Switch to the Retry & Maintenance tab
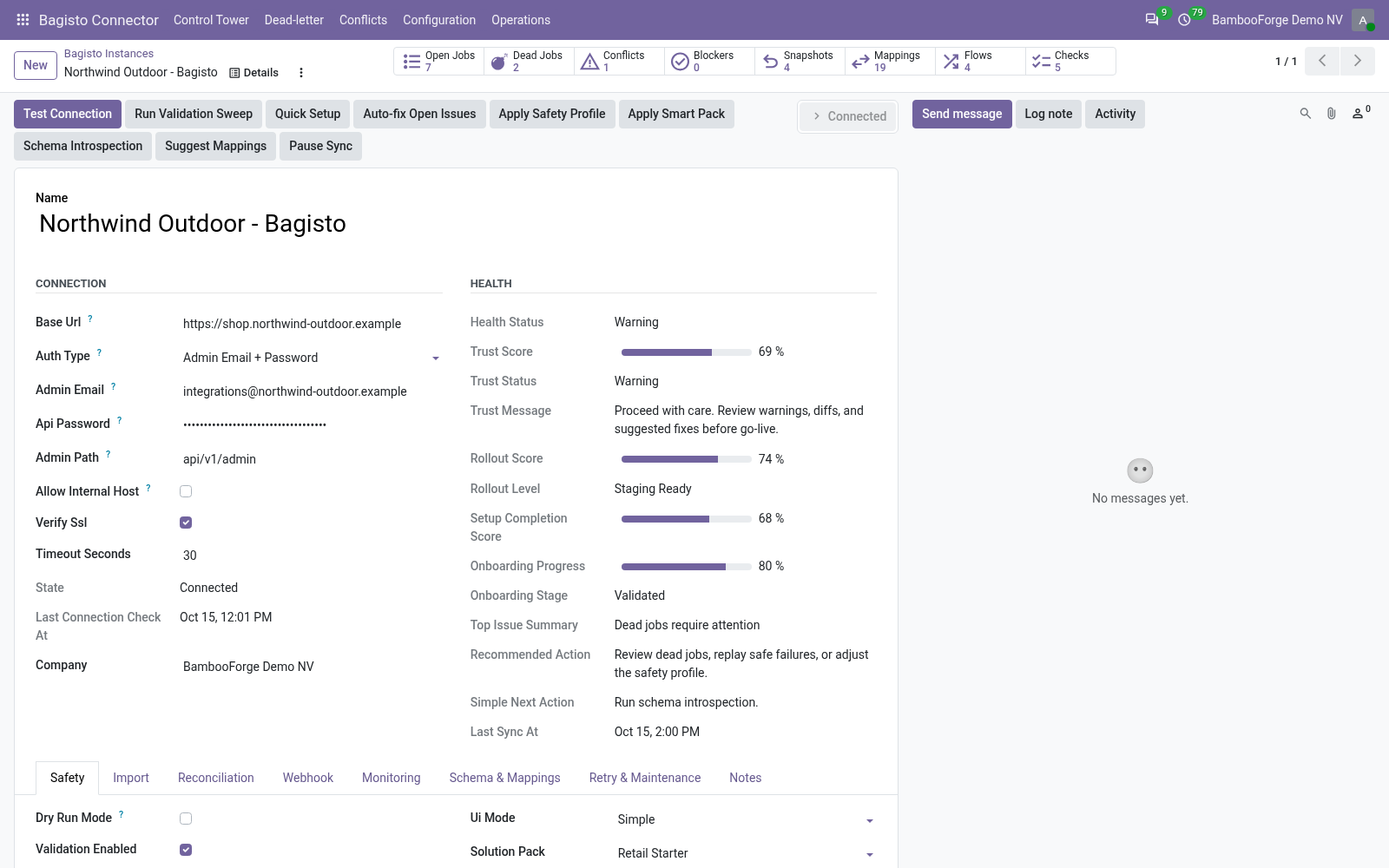 click(x=645, y=778)
